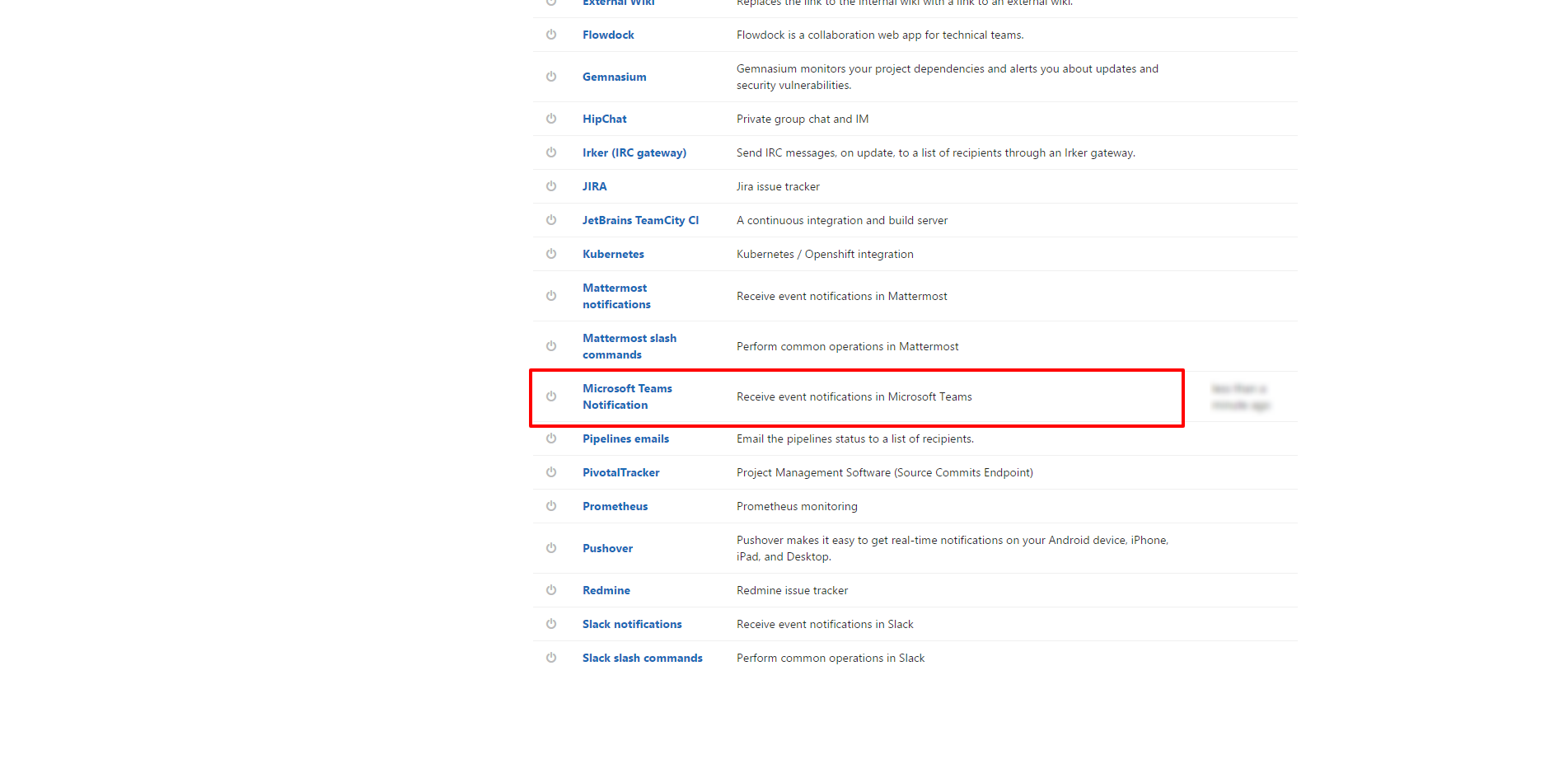Open Irker (IRC gateway) service

pyautogui.click(x=634, y=152)
